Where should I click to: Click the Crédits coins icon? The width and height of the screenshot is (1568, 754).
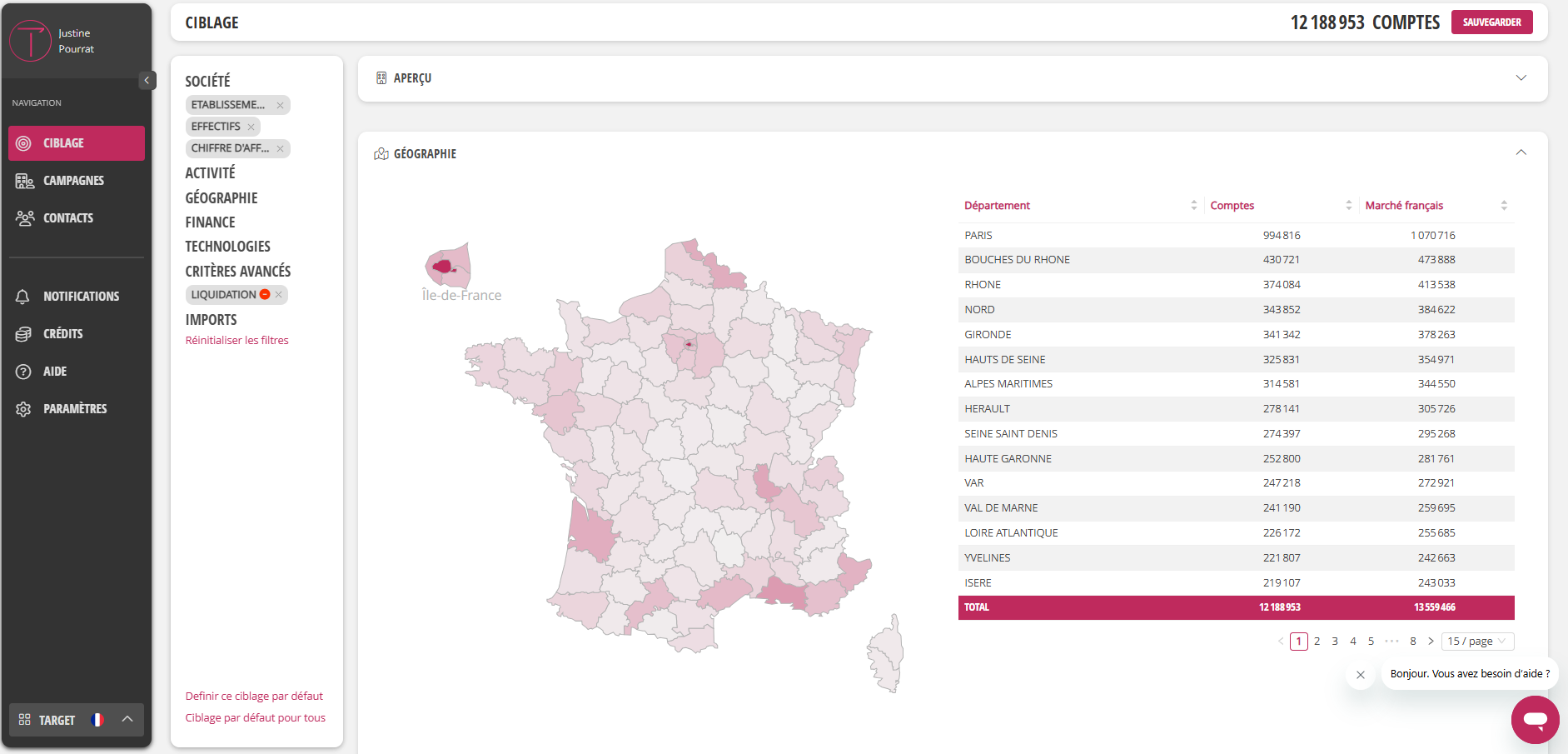click(x=23, y=334)
